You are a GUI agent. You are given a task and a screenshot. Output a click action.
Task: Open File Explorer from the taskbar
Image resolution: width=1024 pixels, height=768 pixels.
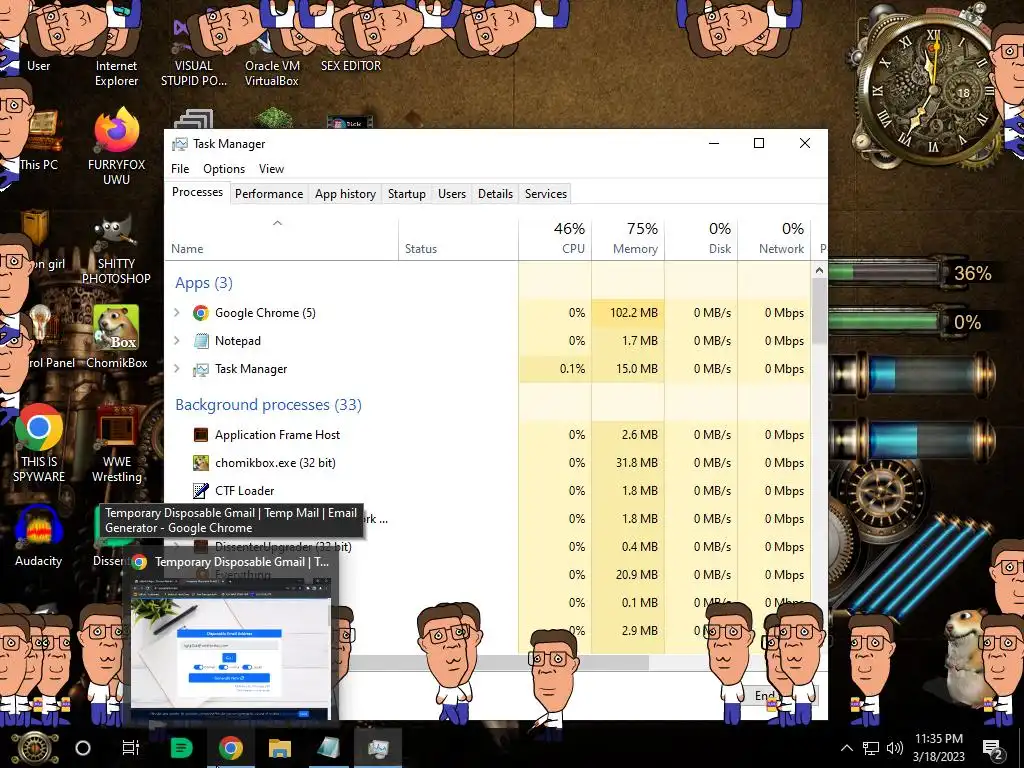pos(280,748)
